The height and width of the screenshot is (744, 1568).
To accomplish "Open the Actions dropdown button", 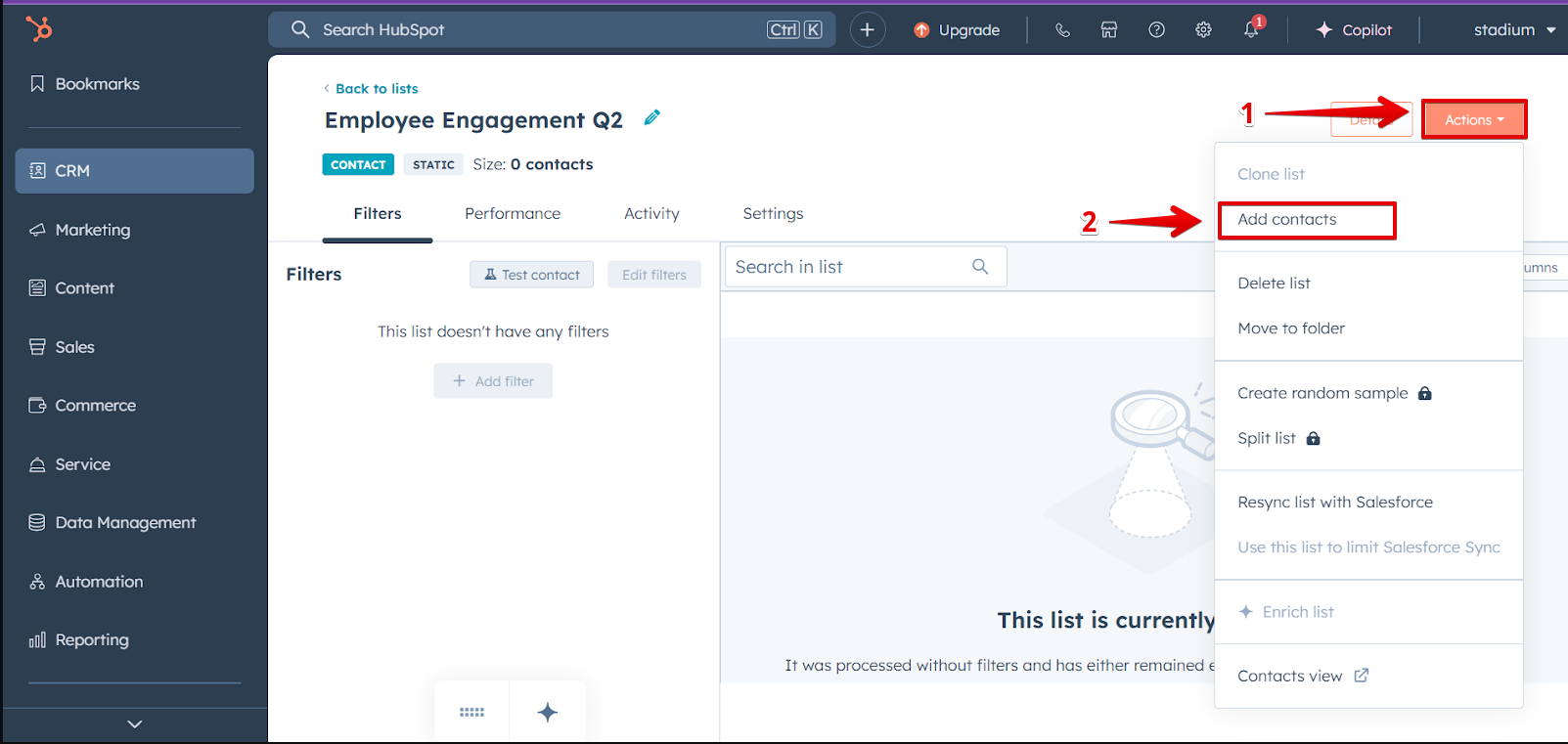I will click(x=1474, y=119).
